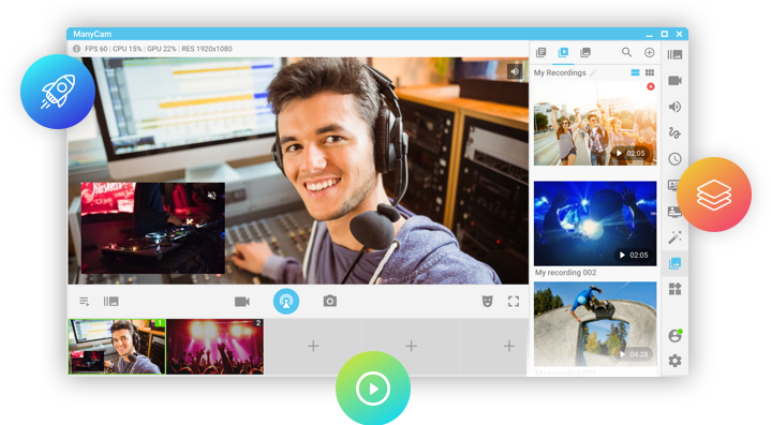
Task: Select the Draw tool in the sidebar
Action: (x=675, y=133)
